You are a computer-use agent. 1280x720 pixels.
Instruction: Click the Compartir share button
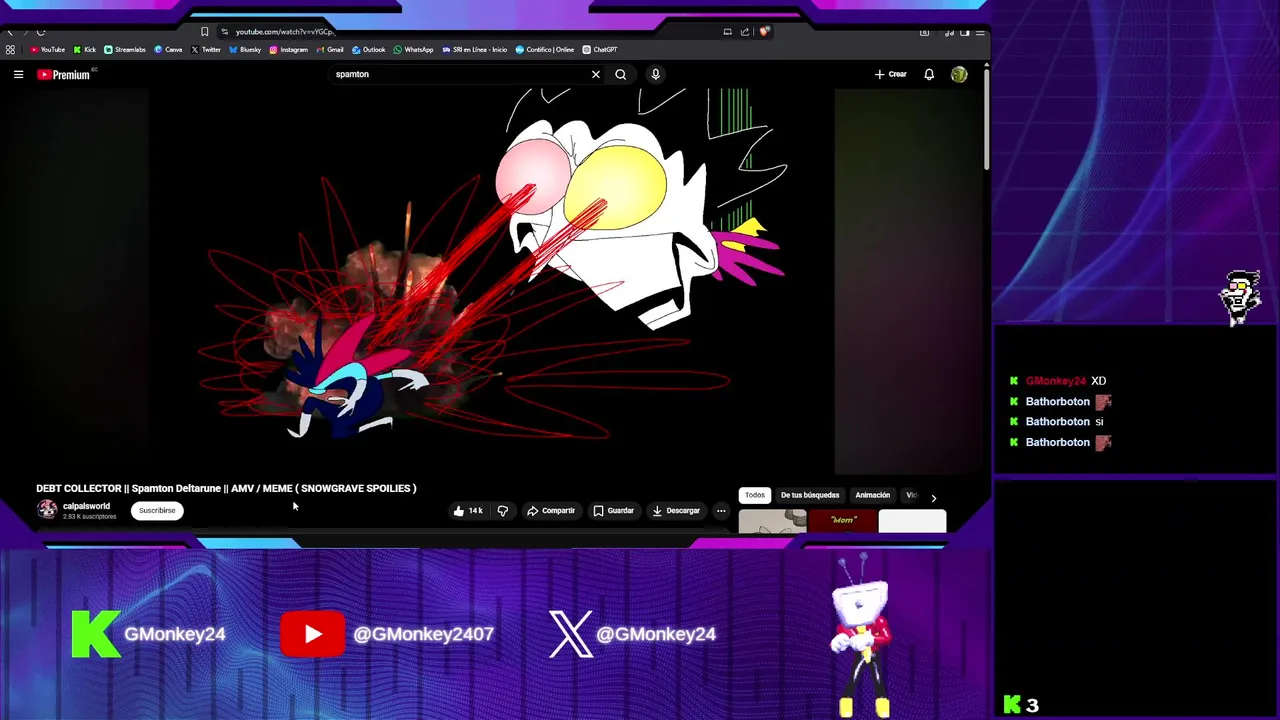[x=551, y=511]
